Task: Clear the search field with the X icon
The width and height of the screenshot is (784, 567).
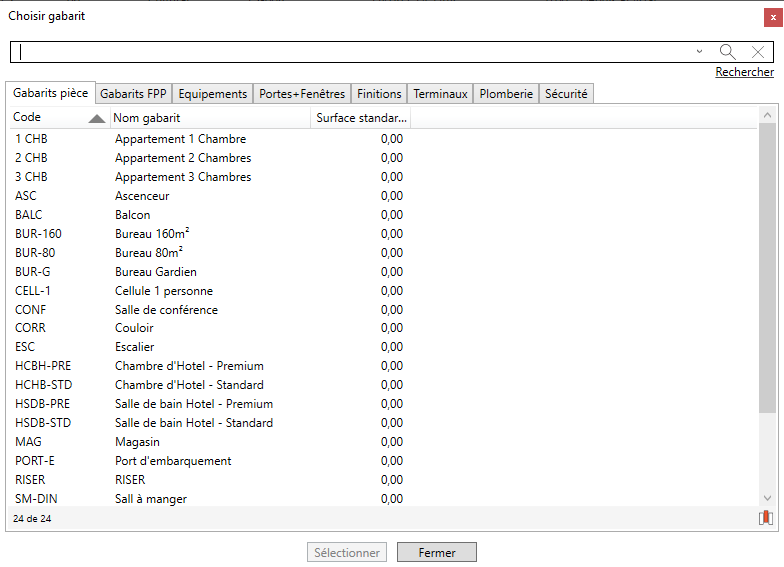Action: (x=758, y=52)
